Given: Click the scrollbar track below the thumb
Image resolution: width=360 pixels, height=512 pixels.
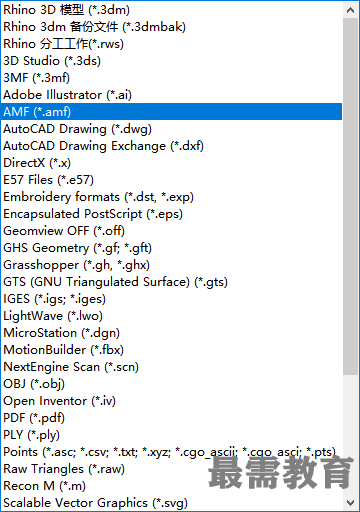Looking at the screenshot, I should pyautogui.click(x=350, y=434).
